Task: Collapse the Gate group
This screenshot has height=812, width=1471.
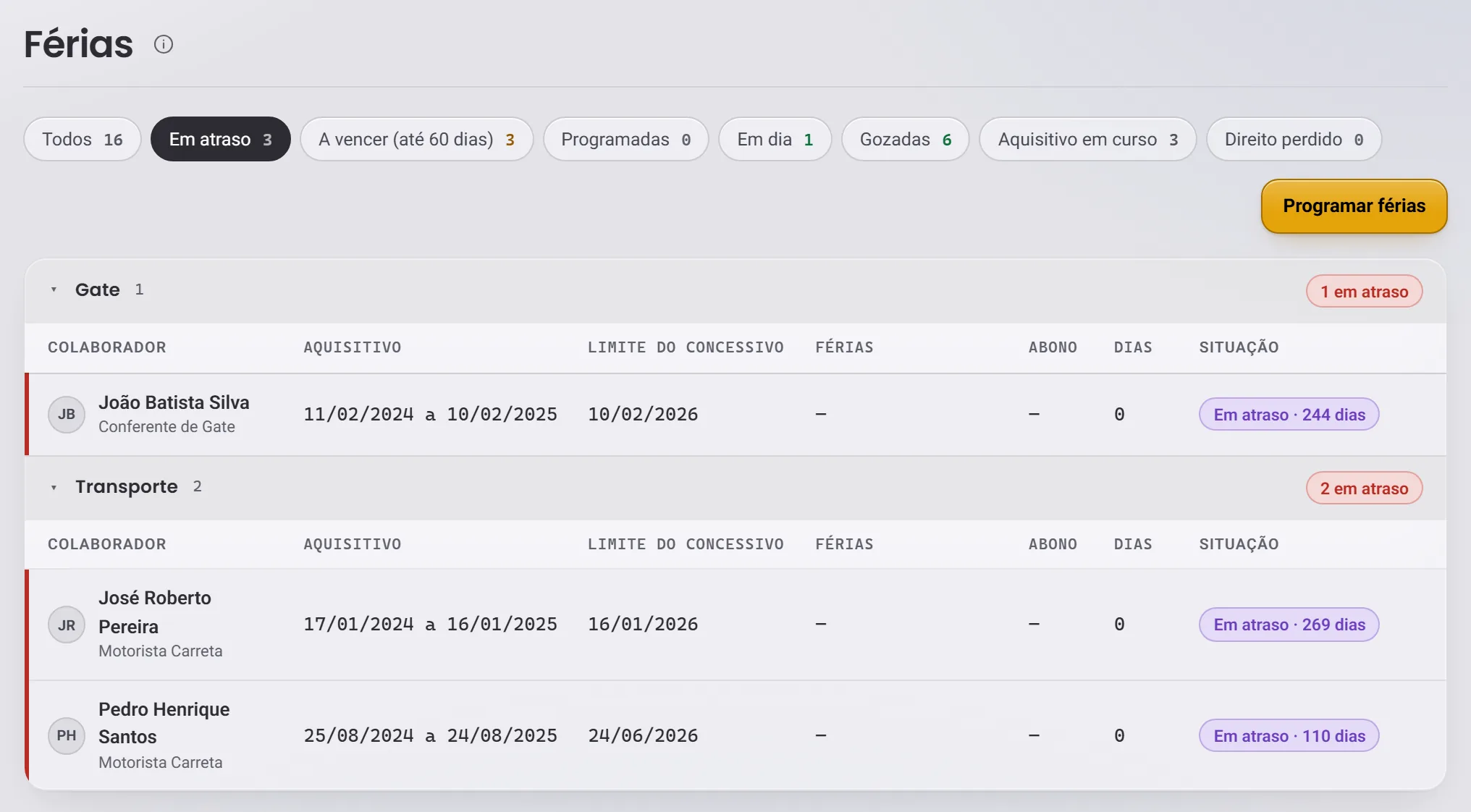Action: 54,289
